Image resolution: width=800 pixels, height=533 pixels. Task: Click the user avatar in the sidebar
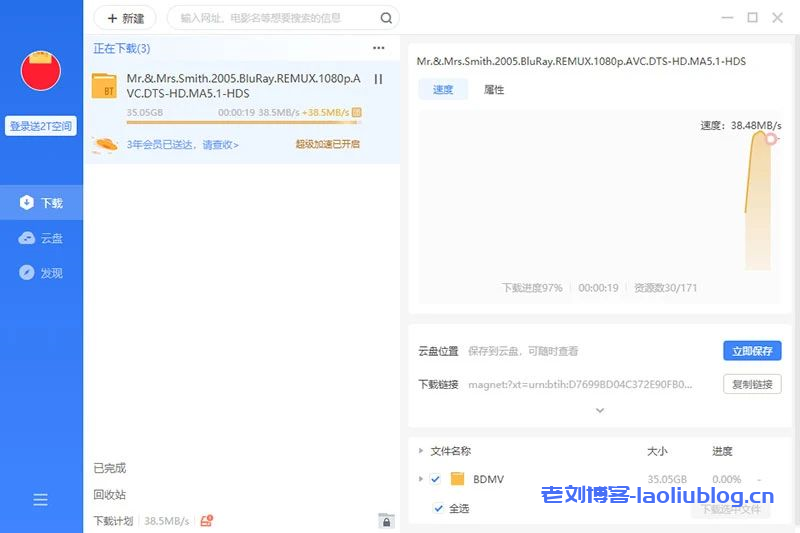[41, 70]
